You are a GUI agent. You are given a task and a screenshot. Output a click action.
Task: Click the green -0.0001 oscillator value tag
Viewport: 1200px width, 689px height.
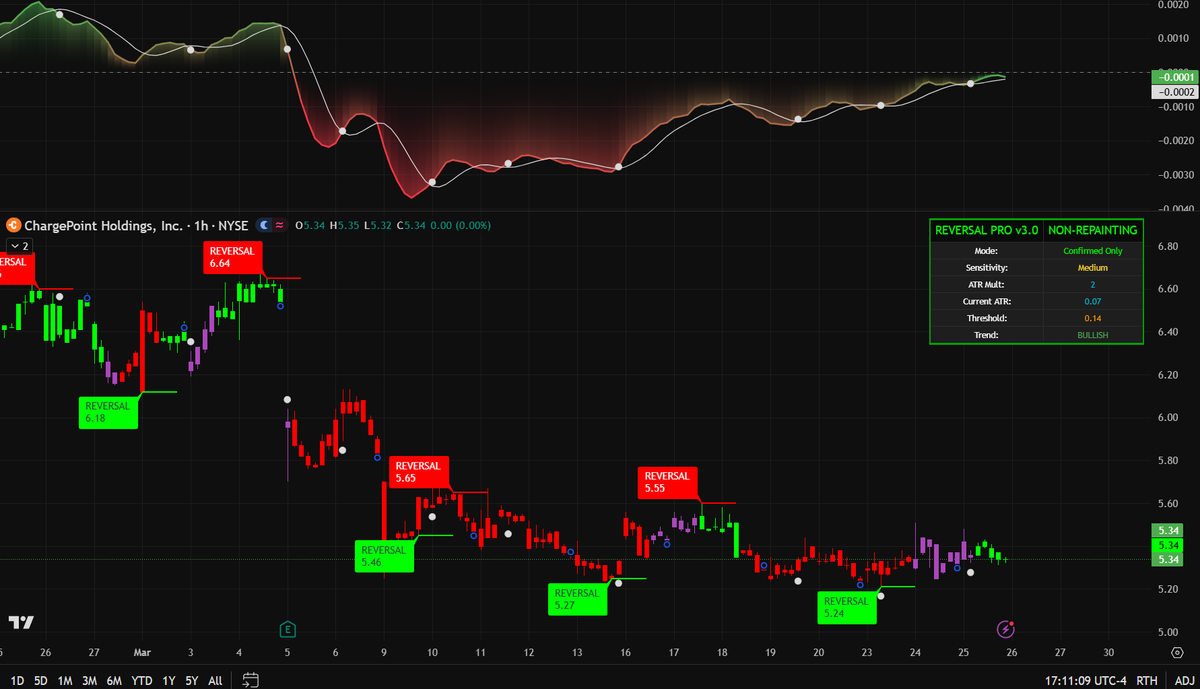click(1174, 77)
